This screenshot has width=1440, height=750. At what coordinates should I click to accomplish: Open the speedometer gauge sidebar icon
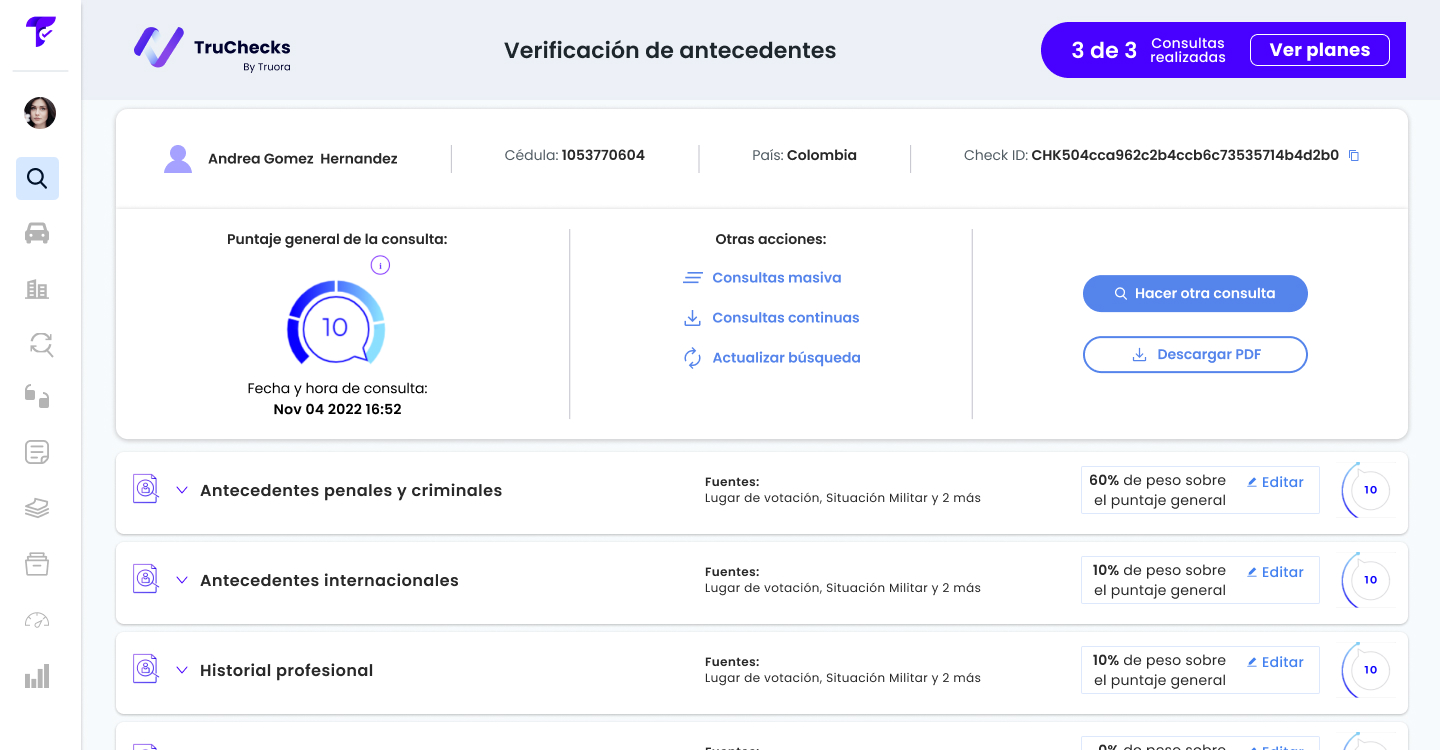click(x=37, y=620)
